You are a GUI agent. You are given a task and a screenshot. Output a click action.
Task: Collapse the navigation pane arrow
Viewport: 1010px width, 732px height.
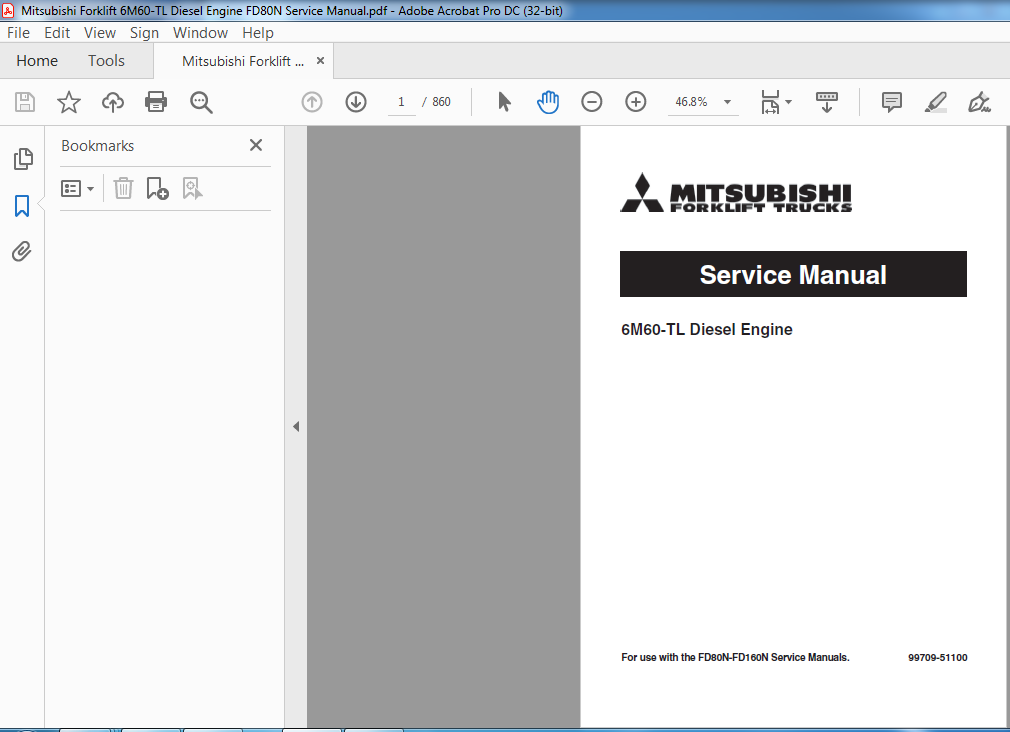[296, 427]
